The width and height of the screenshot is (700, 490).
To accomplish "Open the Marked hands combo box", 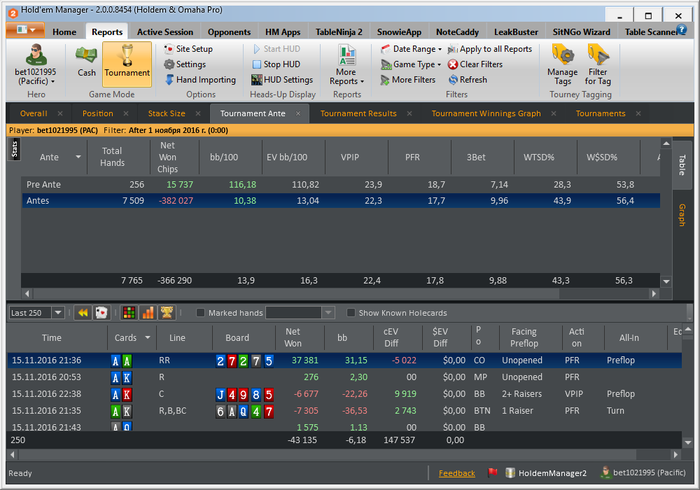I will 300,313.
